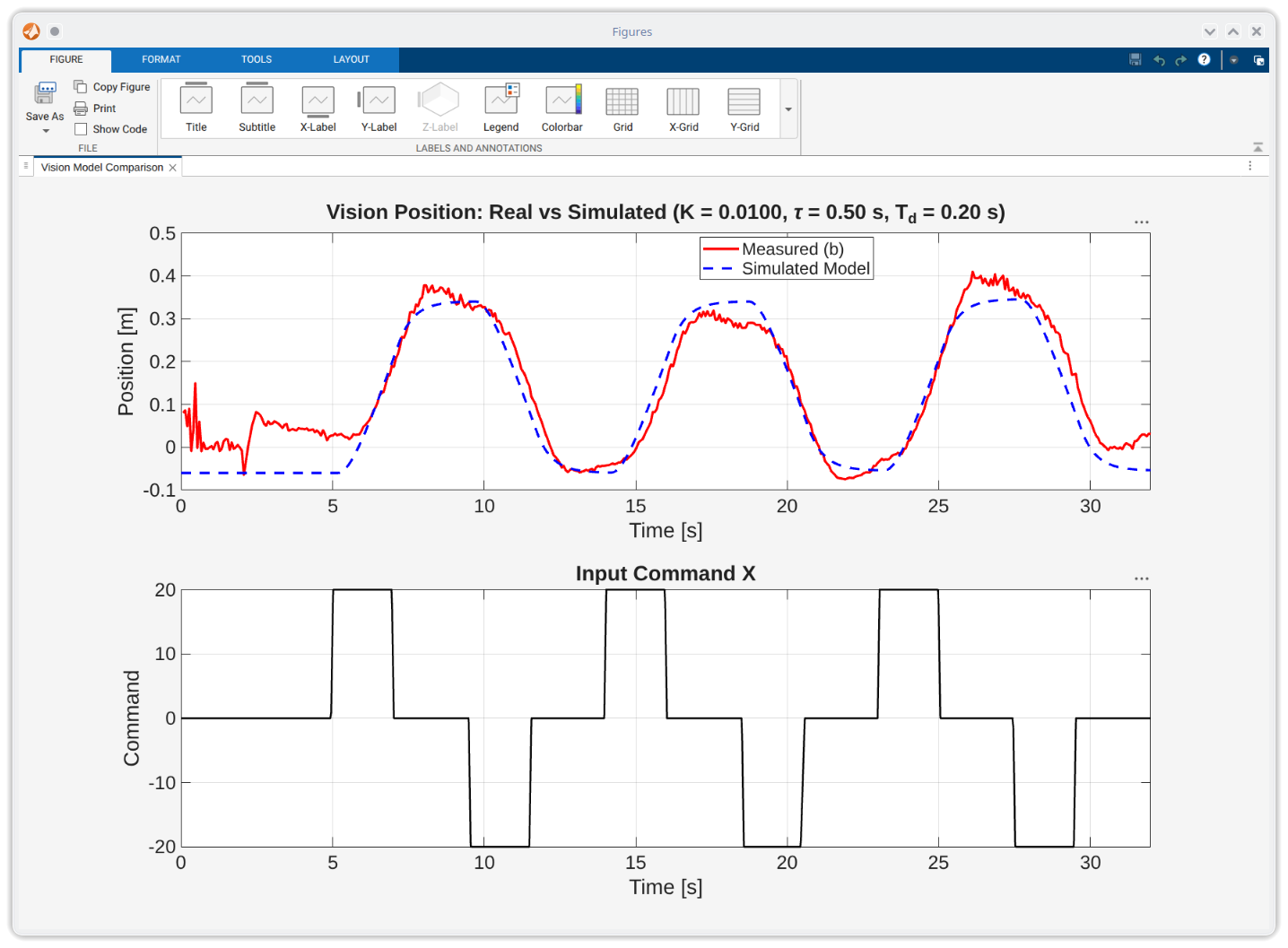
Task: Toggle the Legend on the plot
Action: click(x=501, y=108)
